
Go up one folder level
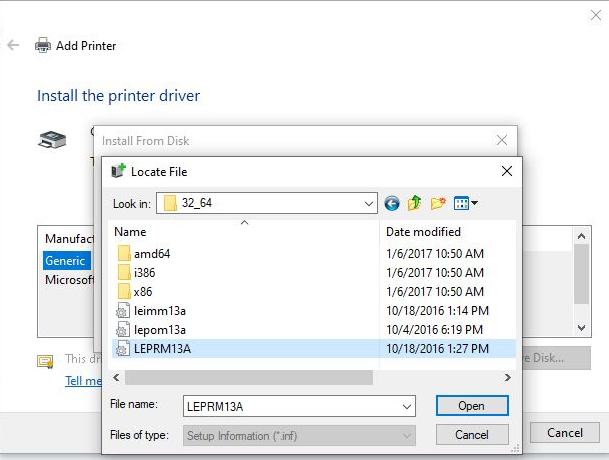pos(415,203)
